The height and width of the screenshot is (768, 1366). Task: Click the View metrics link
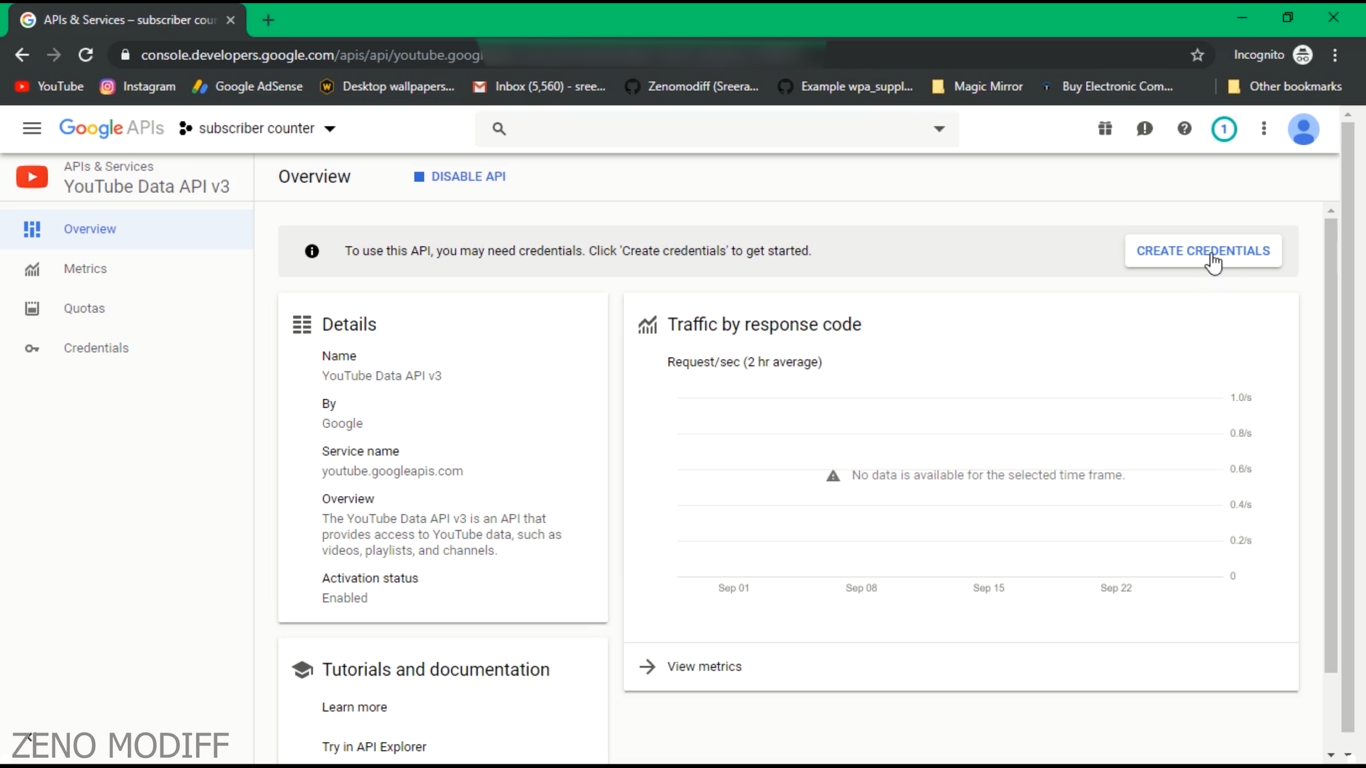[x=704, y=666]
